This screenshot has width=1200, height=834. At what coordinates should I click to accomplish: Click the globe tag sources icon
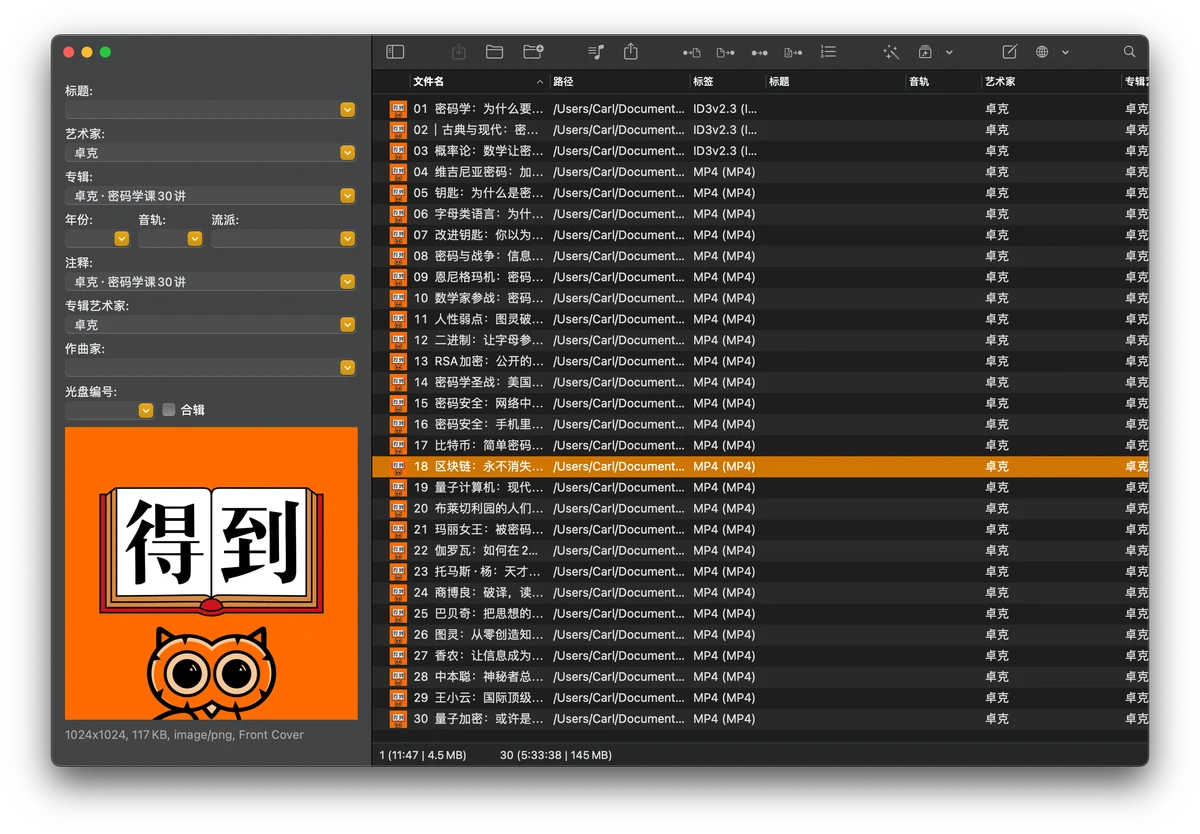point(1042,52)
